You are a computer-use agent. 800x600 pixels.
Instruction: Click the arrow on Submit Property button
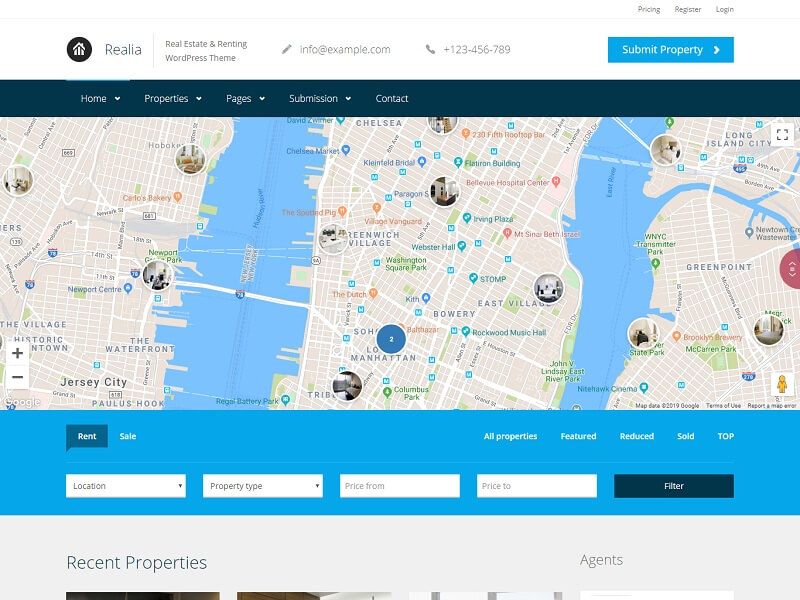pos(717,50)
